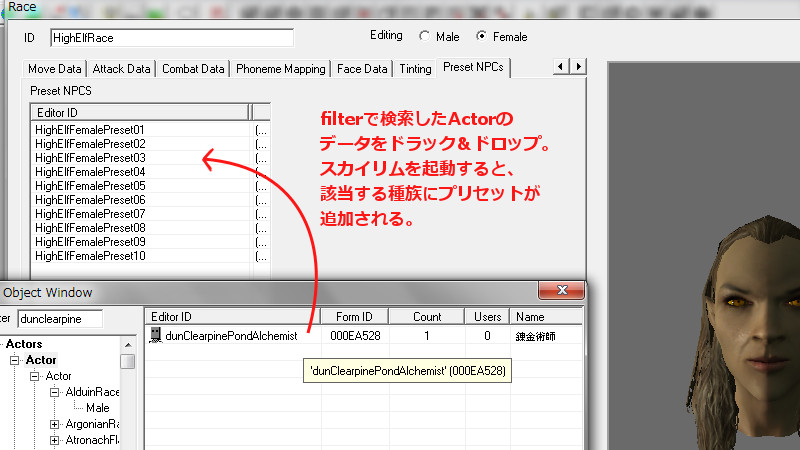Screen dimensions: 800x450
Task: Select HighElfFemalePreset07 in the list
Action: [x=90, y=214]
